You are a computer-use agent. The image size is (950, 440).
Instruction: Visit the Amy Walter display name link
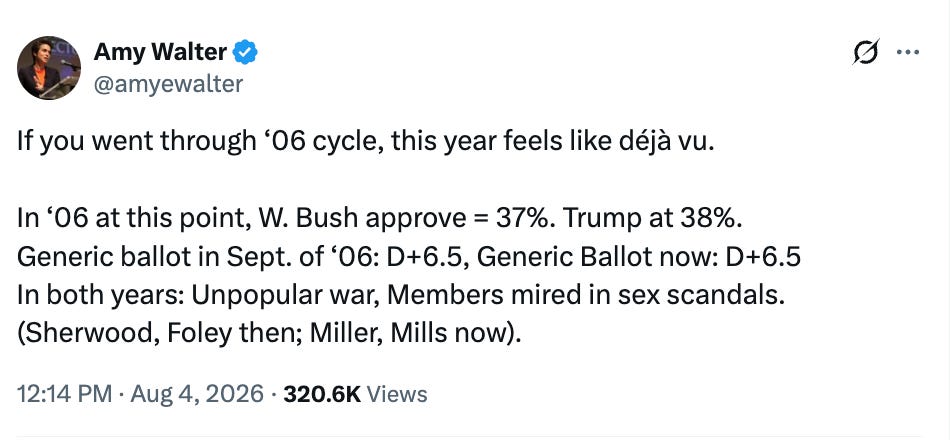pyautogui.click(x=160, y=53)
